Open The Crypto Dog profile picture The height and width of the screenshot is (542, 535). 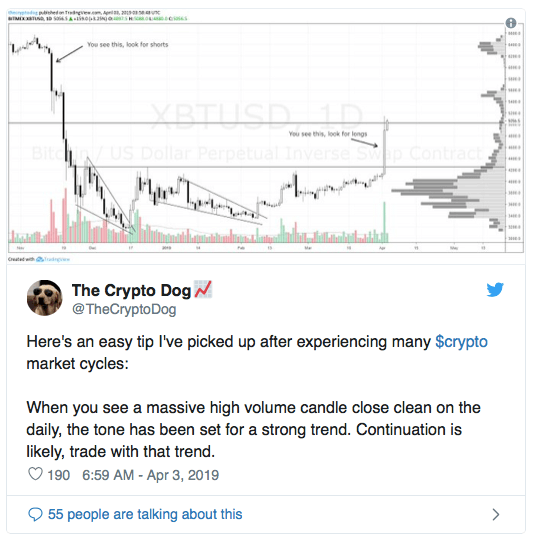pyautogui.click(x=45, y=298)
